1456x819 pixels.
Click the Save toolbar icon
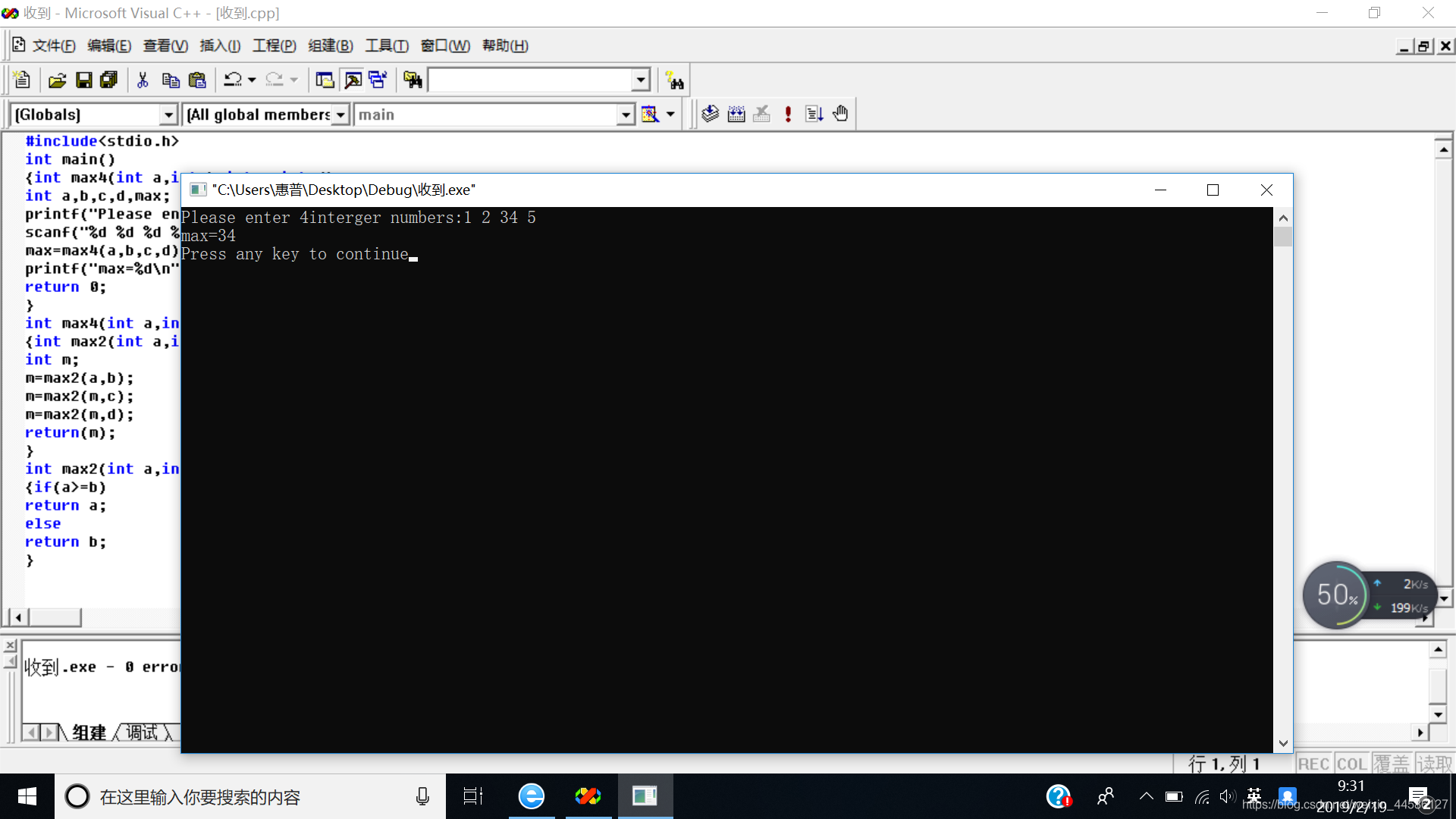(x=84, y=80)
